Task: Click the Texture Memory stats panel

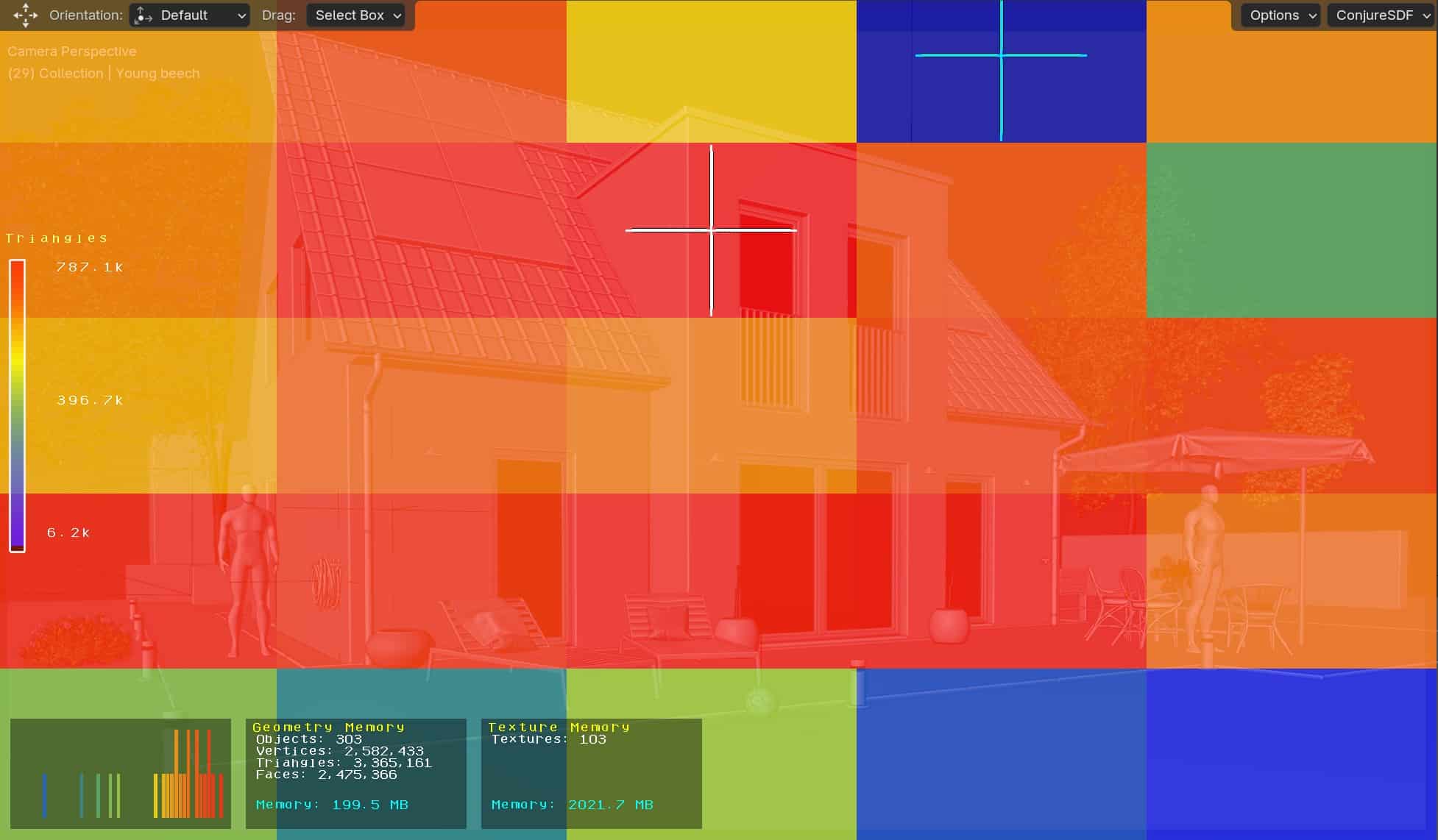Action: pos(592,773)
